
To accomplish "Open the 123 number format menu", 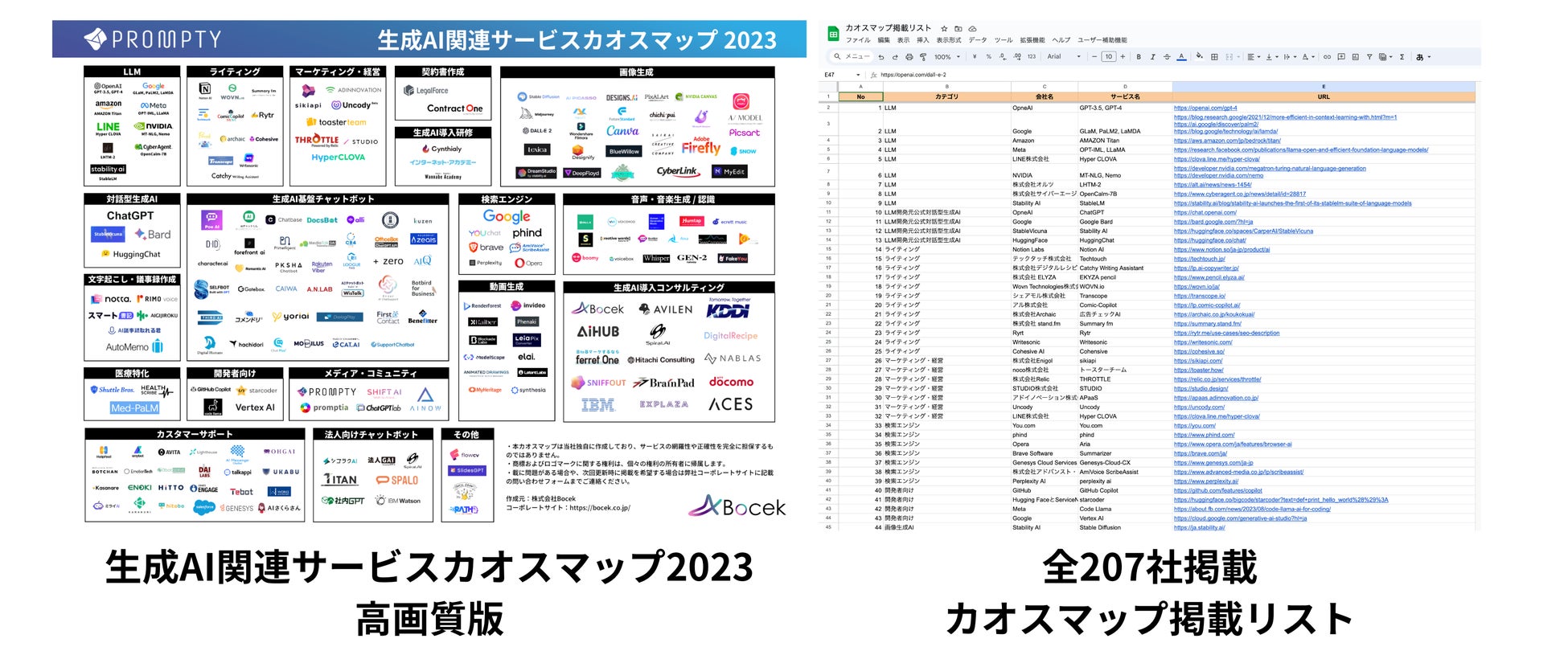I will [1032, 57].
